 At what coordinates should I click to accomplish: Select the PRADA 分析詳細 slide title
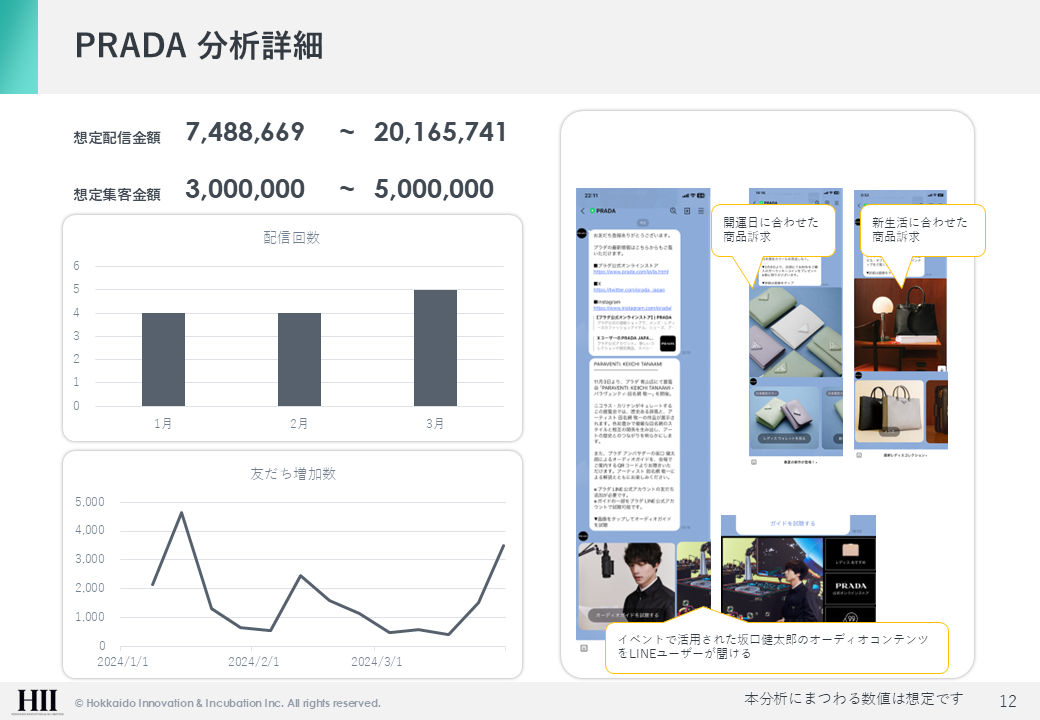point(199,46)
